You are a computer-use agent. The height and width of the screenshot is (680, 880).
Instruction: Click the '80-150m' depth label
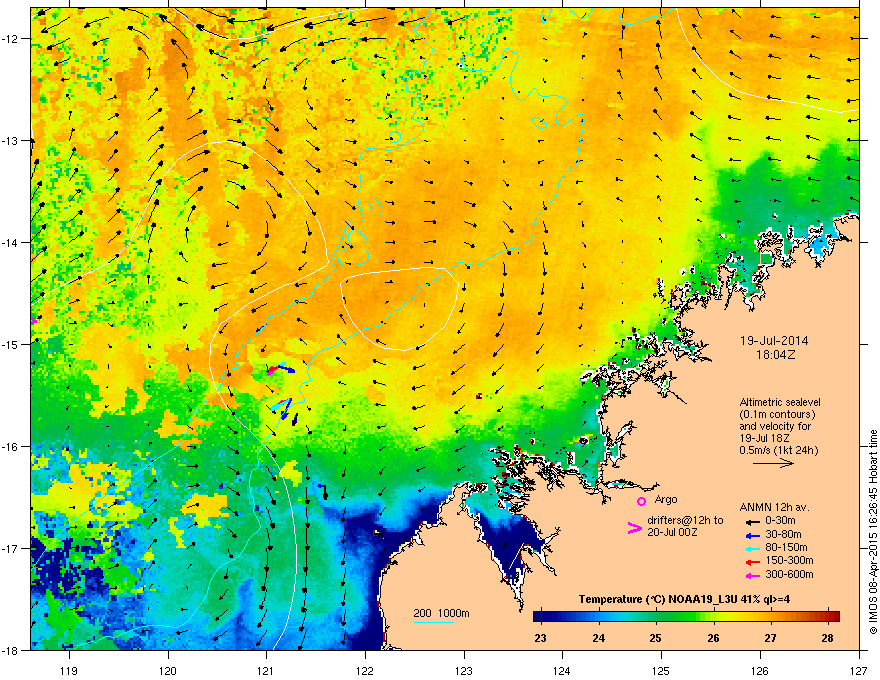786,548
